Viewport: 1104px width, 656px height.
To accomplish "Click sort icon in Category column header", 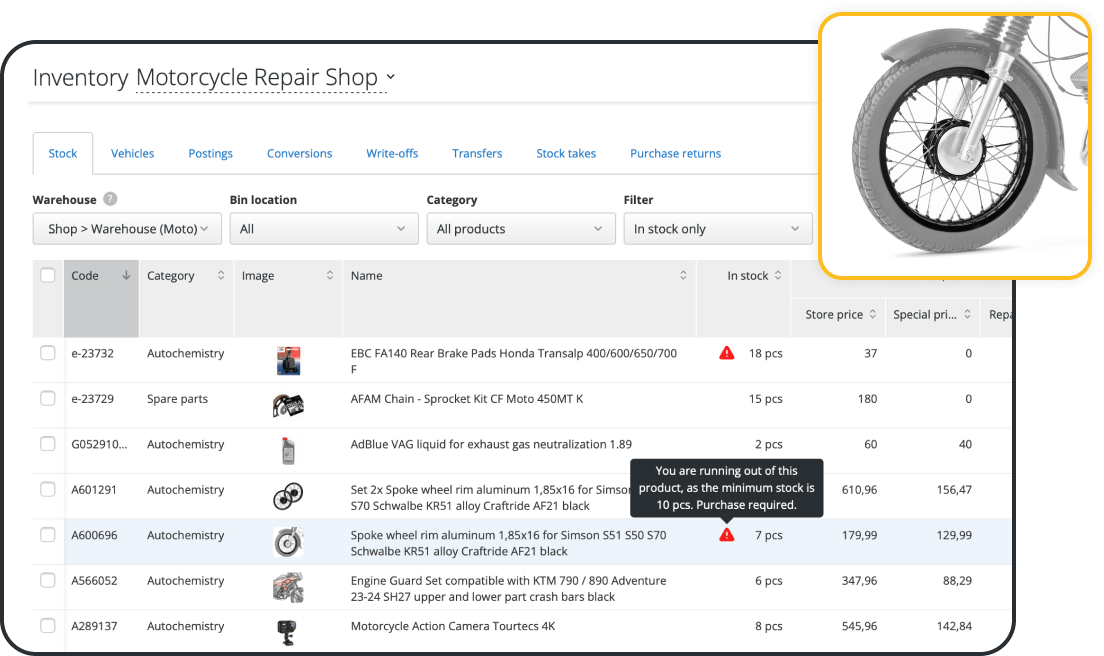I will coord(221,276).
